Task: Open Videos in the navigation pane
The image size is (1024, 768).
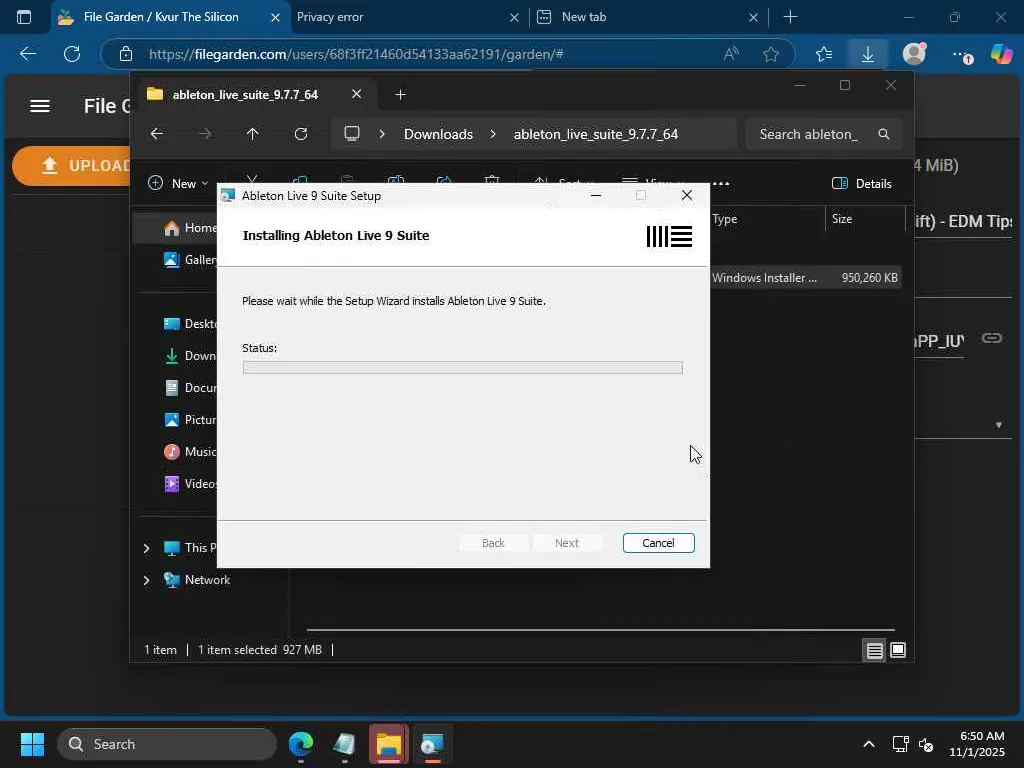Action: tap(189, 484)
